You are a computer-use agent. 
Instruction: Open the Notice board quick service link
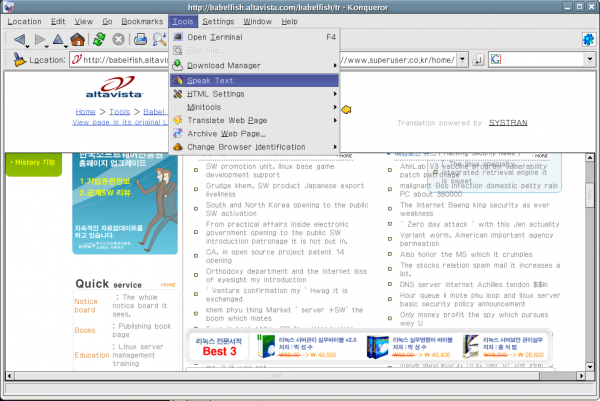pyautogui.click(x=86, y=306)
